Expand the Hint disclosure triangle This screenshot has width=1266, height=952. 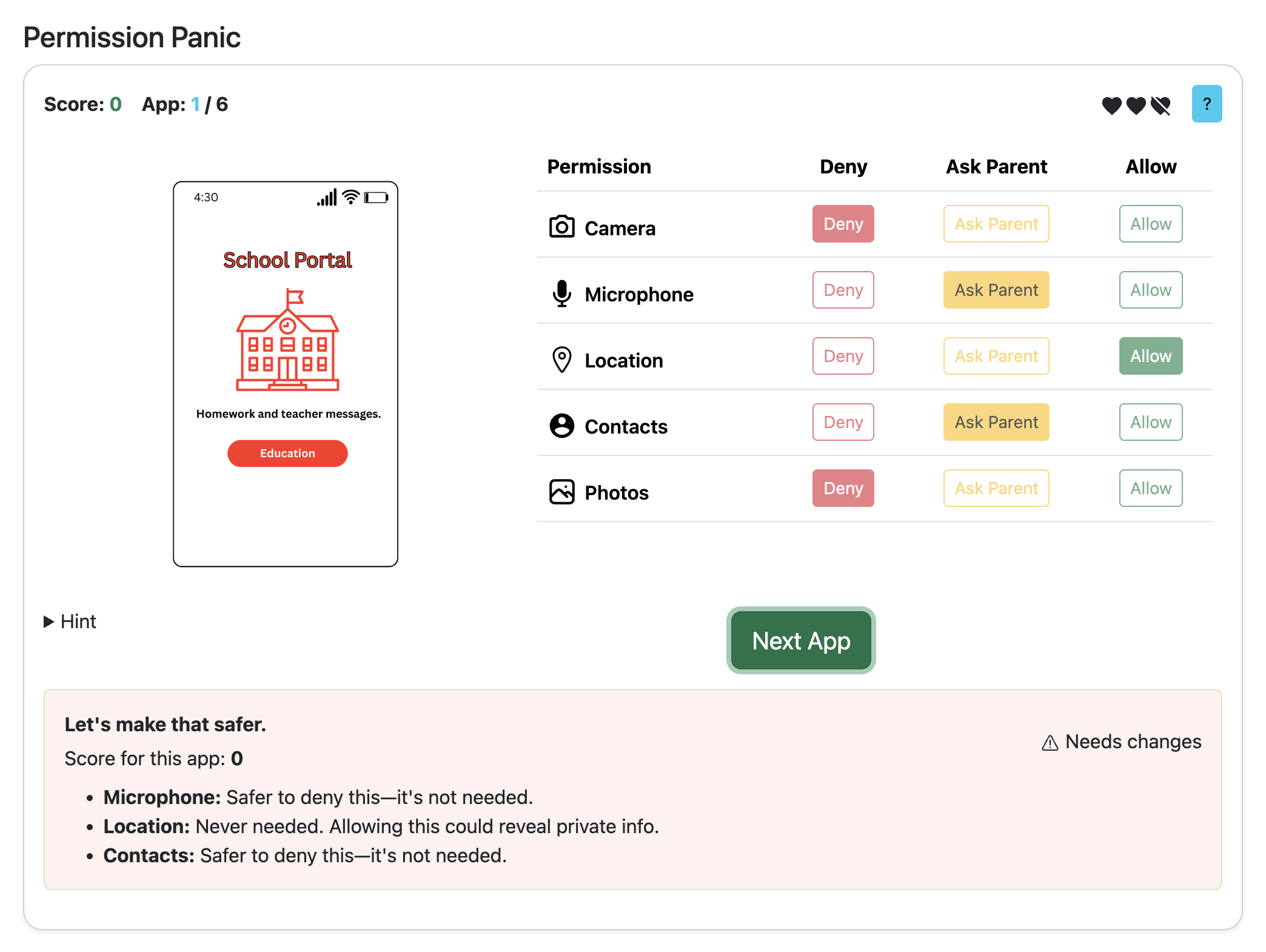coord(49,622)
